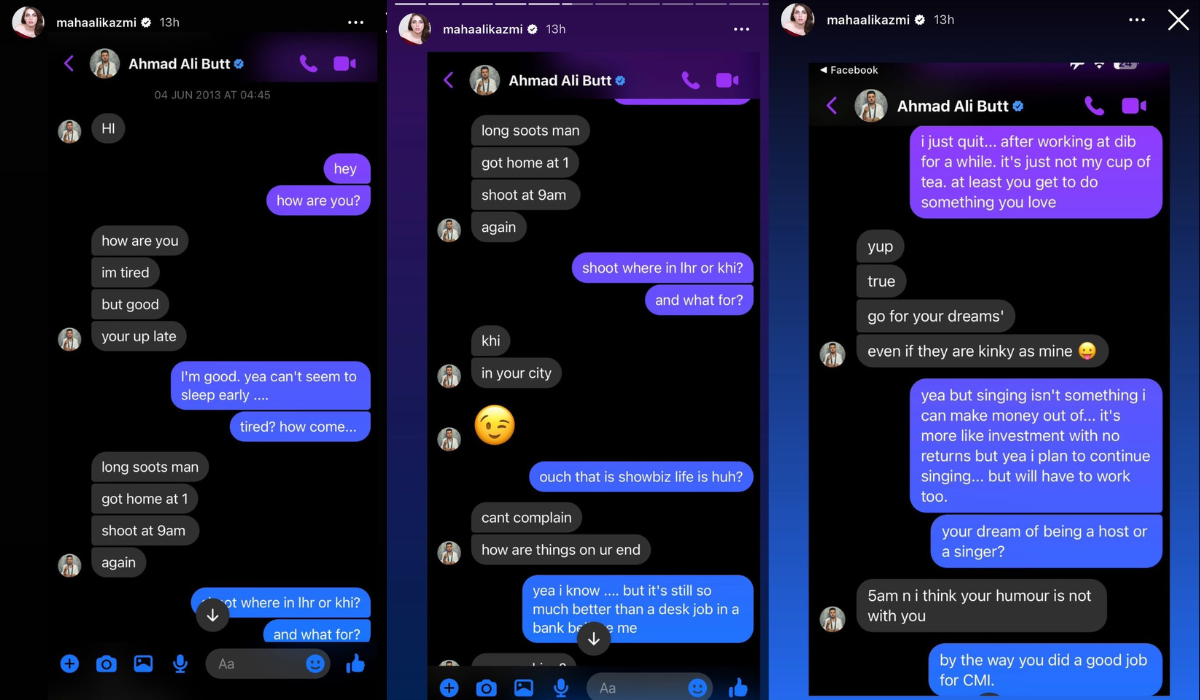Jump to latest messages arrow in the left chat
This screenshot has width=1200, height=700.
212,615
